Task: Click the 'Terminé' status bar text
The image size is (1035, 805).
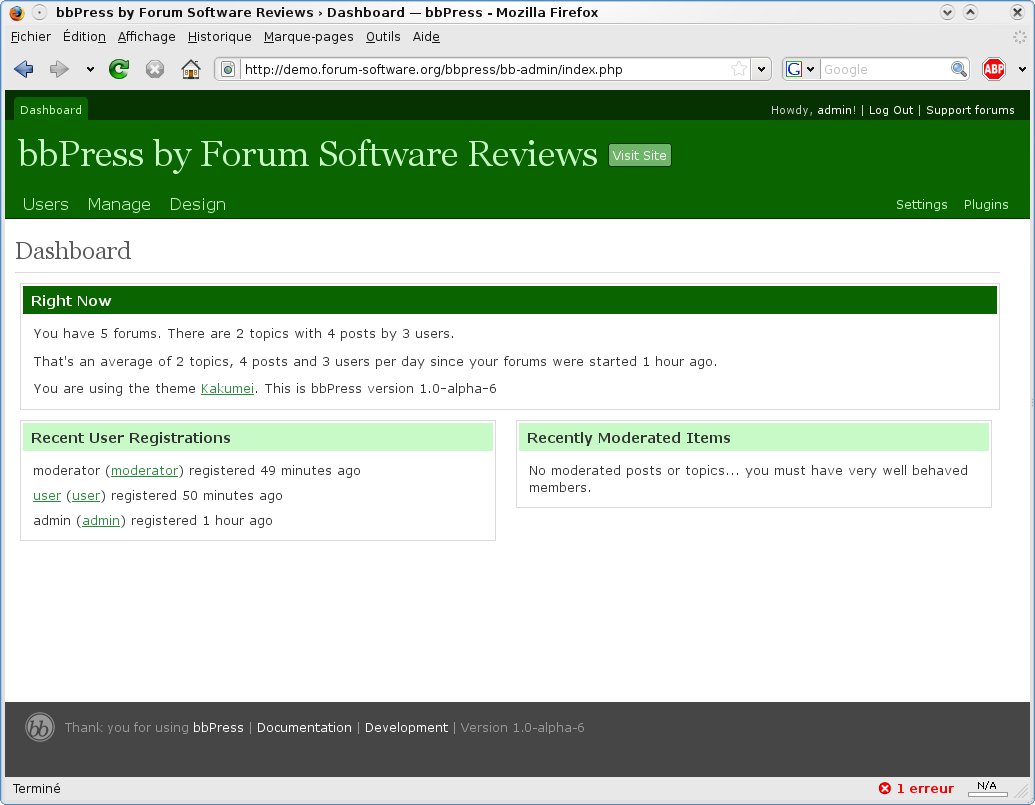Action: click(36, 789)
